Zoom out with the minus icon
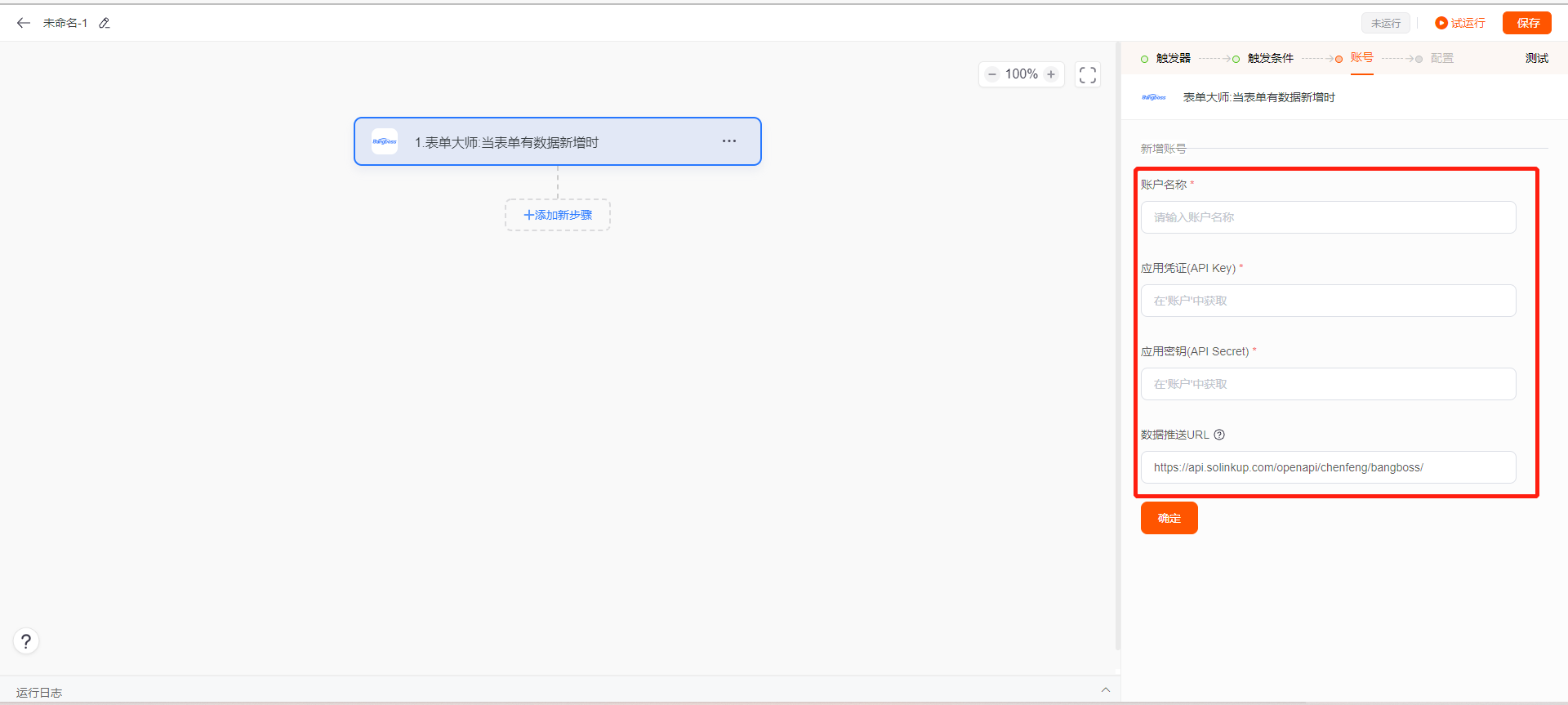The height and width of the screenshot is (705, 1568). [x=992, y=74]
